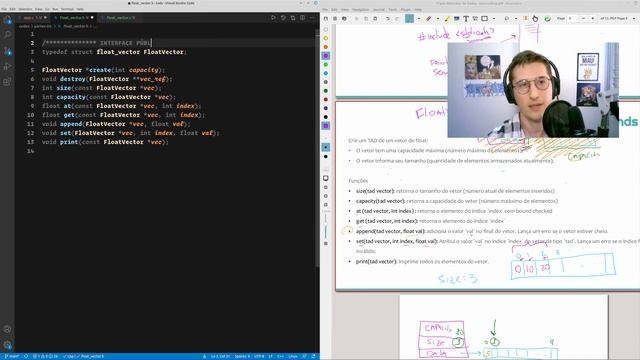The image size is (640, 360).
Task: Open the selection tool dropdown arrow
Action: click(516, 18)
